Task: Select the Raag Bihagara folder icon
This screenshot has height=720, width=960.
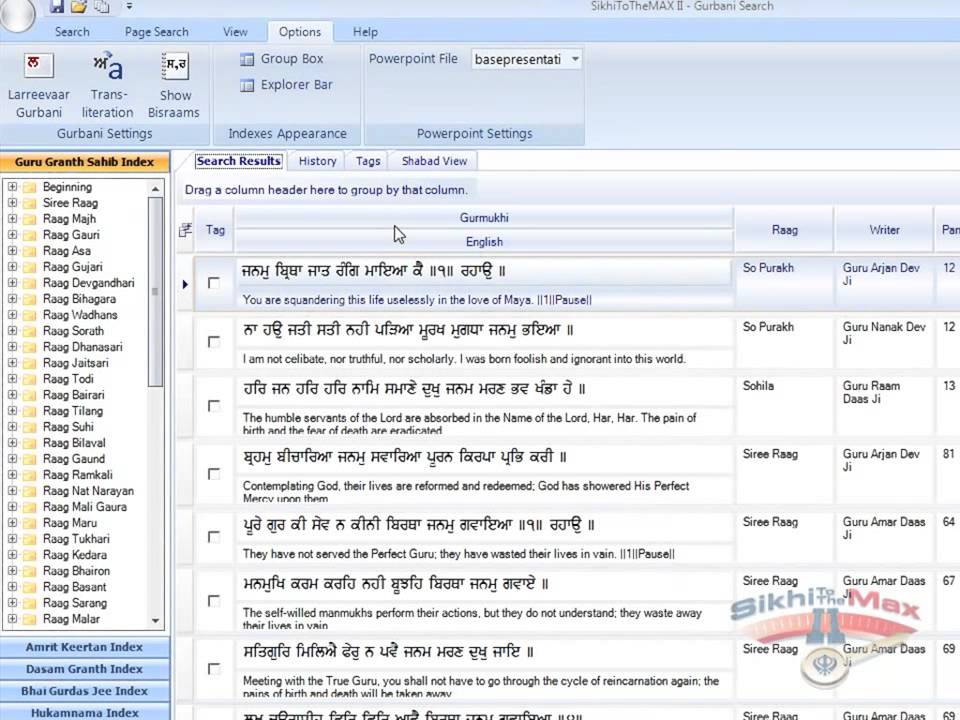Action: tap(29, 299)
